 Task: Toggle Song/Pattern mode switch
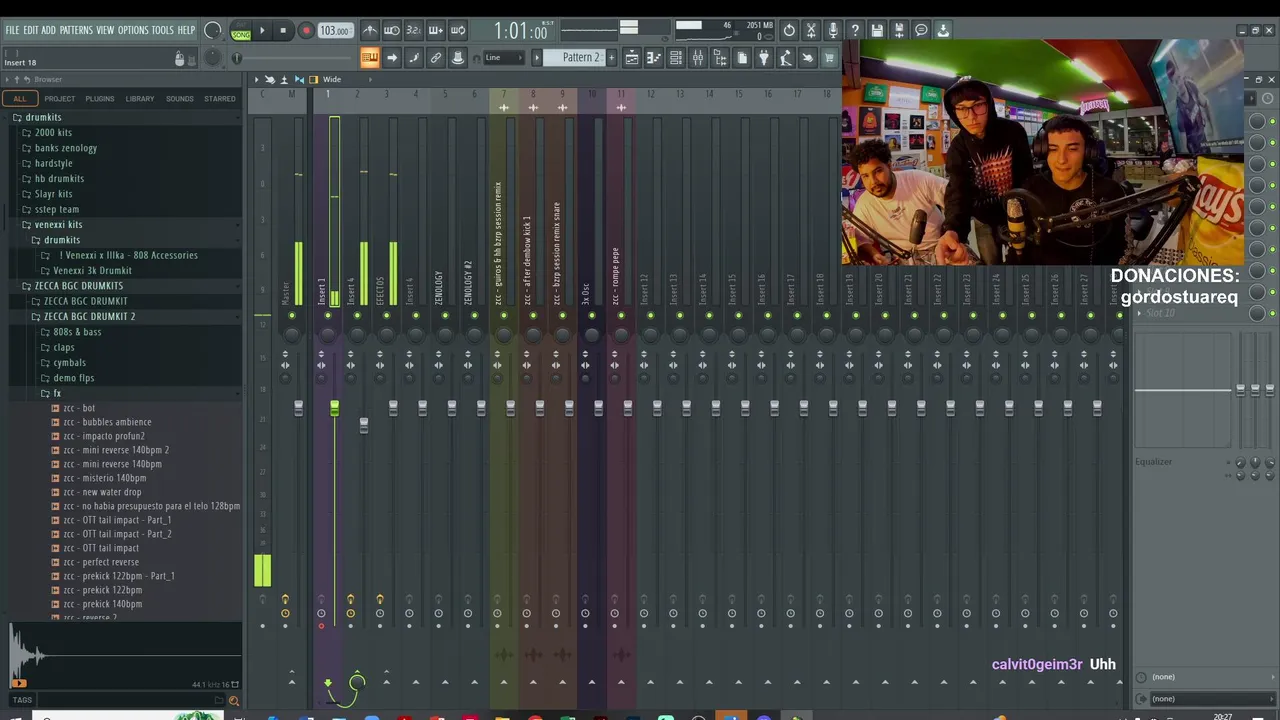click(241, 31)
